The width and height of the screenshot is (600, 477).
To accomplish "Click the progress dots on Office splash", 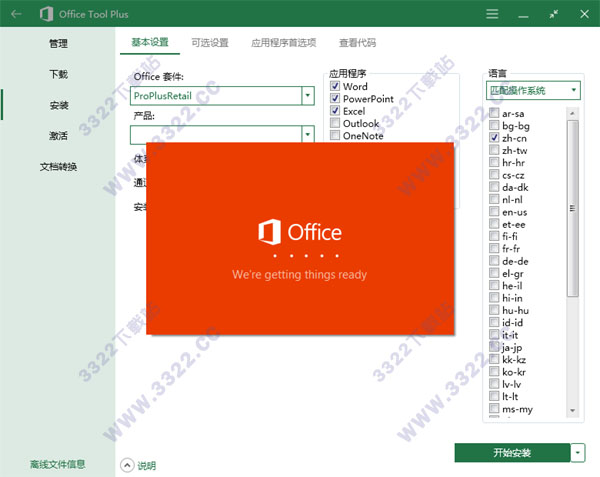I will pyautogui.click(x=306, y=256).
